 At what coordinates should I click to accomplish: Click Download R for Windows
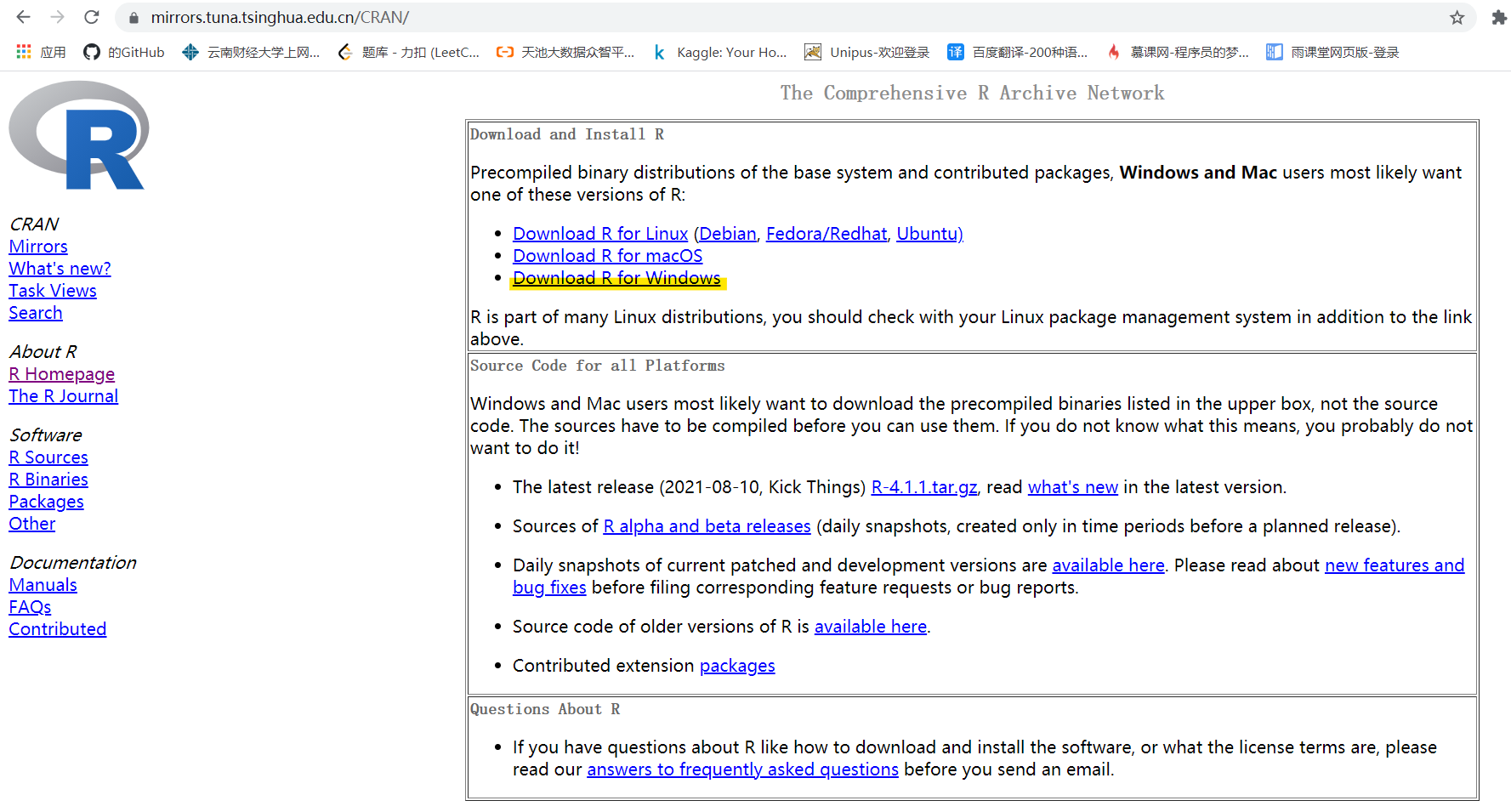coord(616,278)
